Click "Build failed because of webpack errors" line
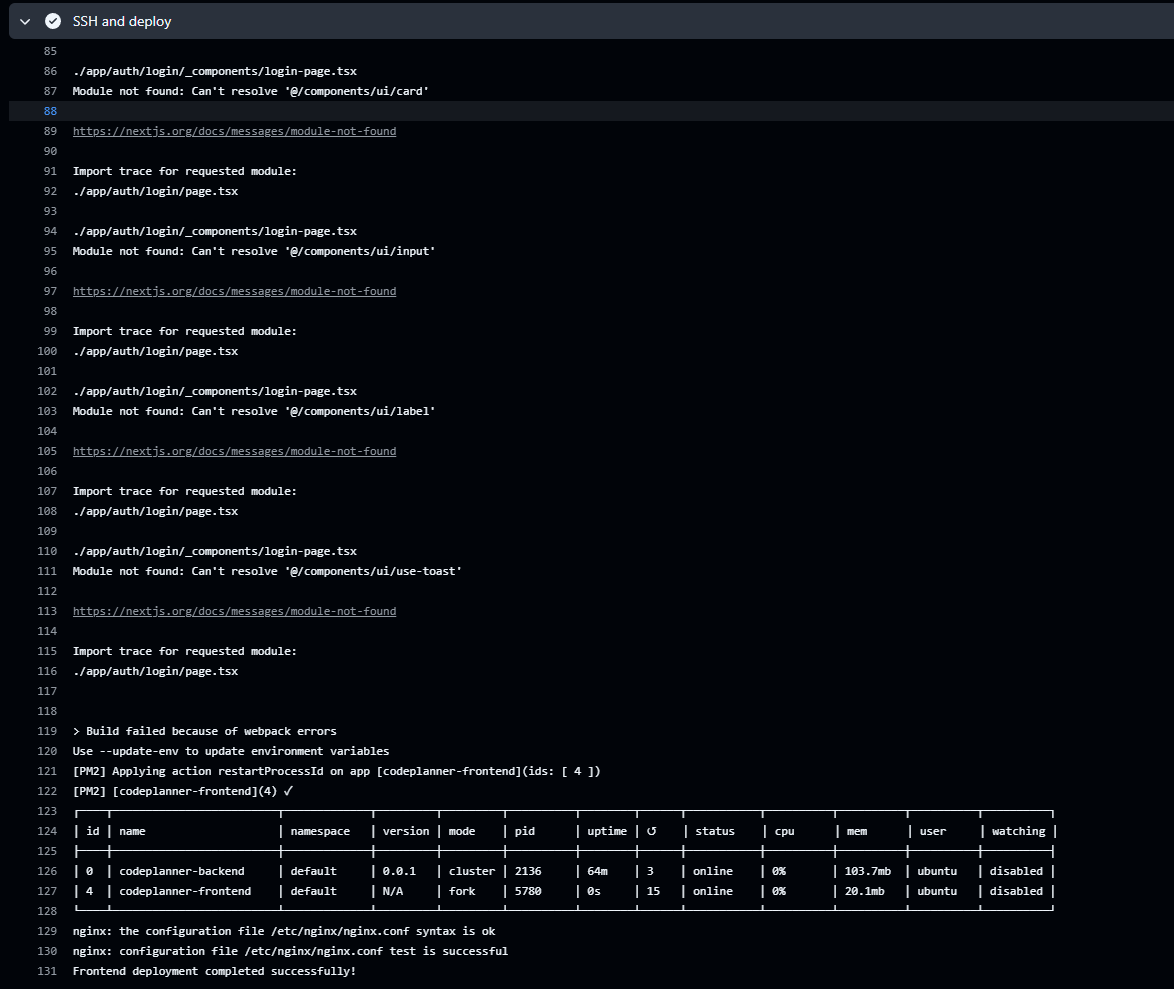 point(204,731)
